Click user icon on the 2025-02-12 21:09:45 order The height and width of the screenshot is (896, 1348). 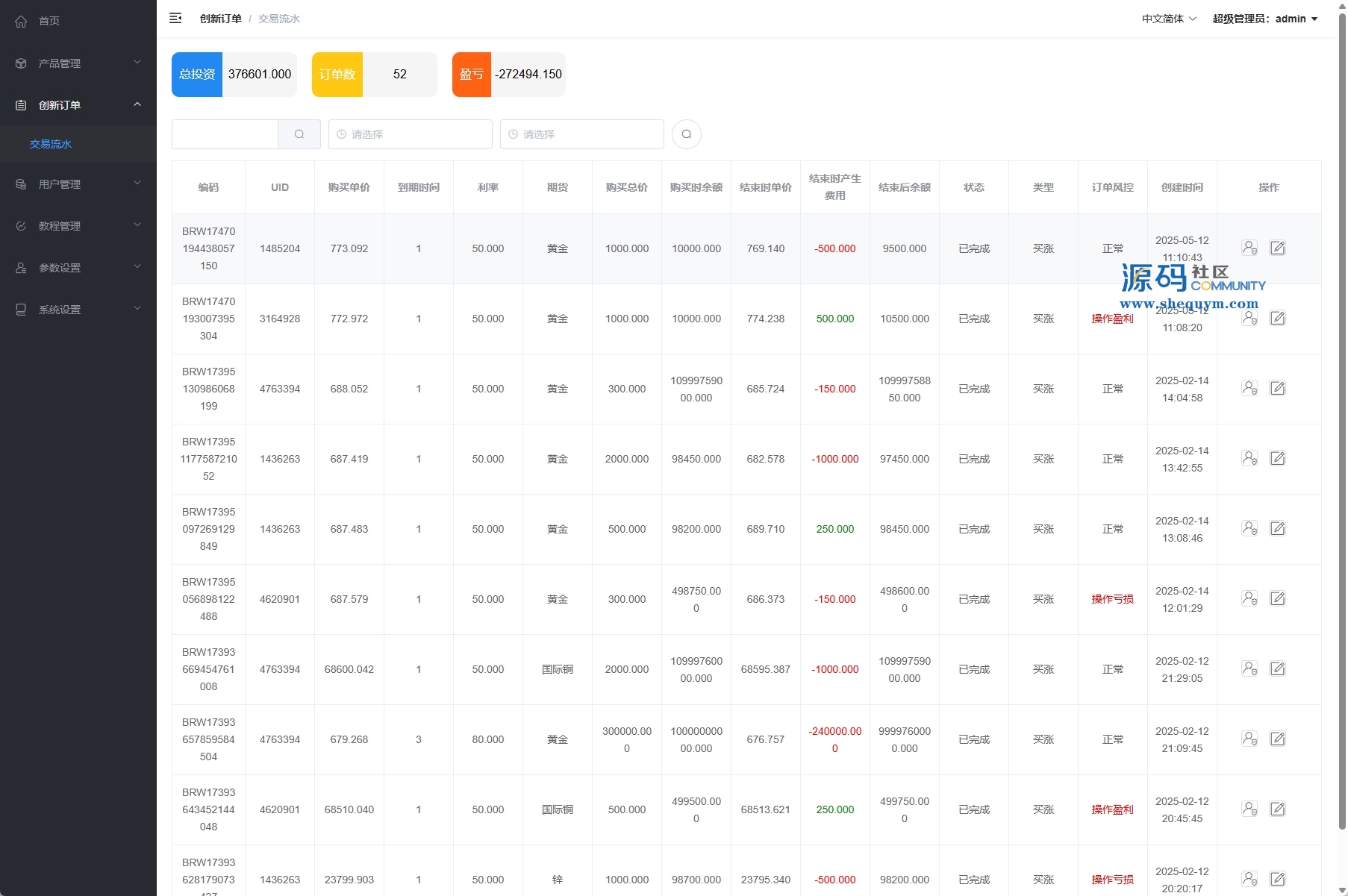tap(1249, 739)
